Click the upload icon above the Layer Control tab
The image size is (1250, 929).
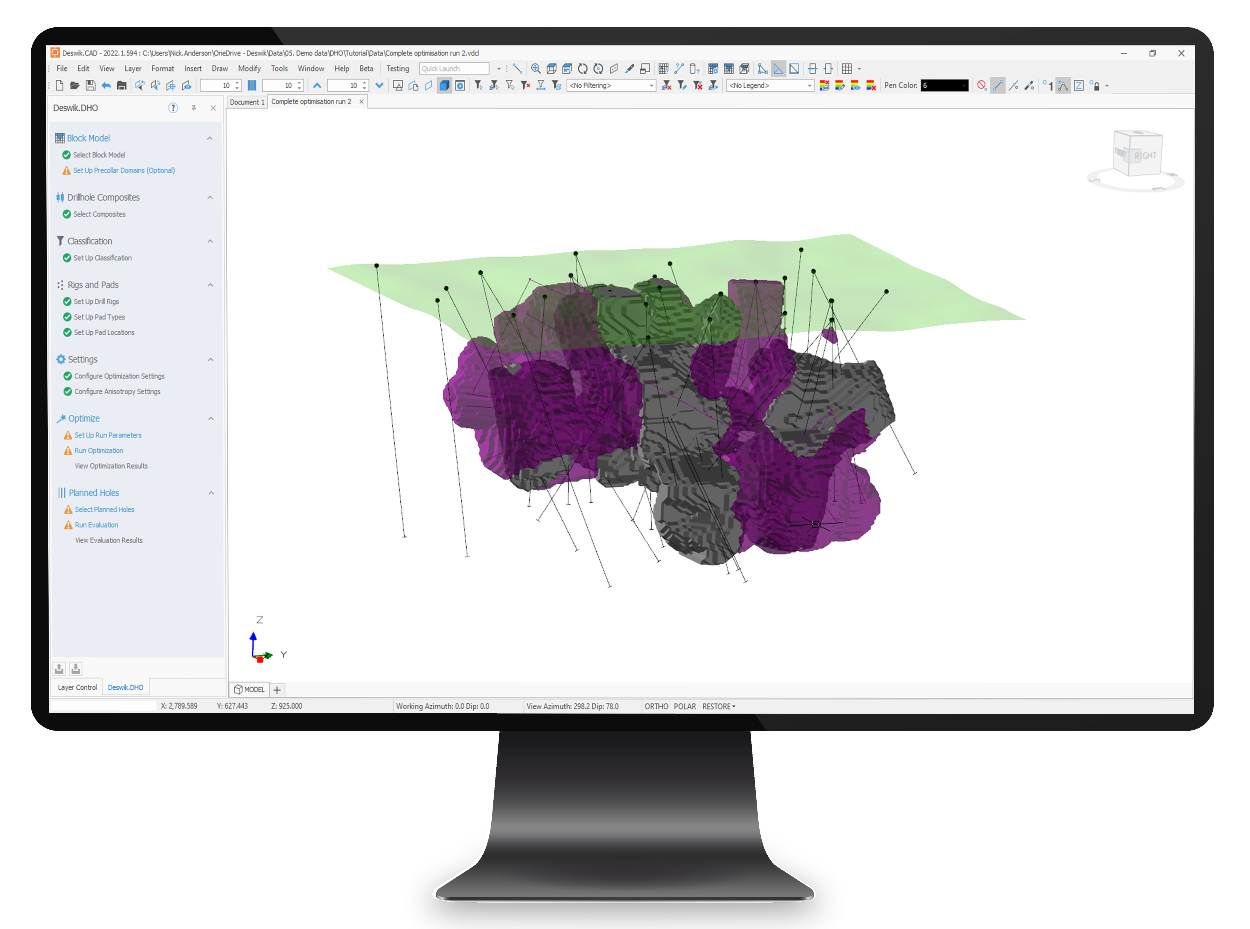(60, 669)
